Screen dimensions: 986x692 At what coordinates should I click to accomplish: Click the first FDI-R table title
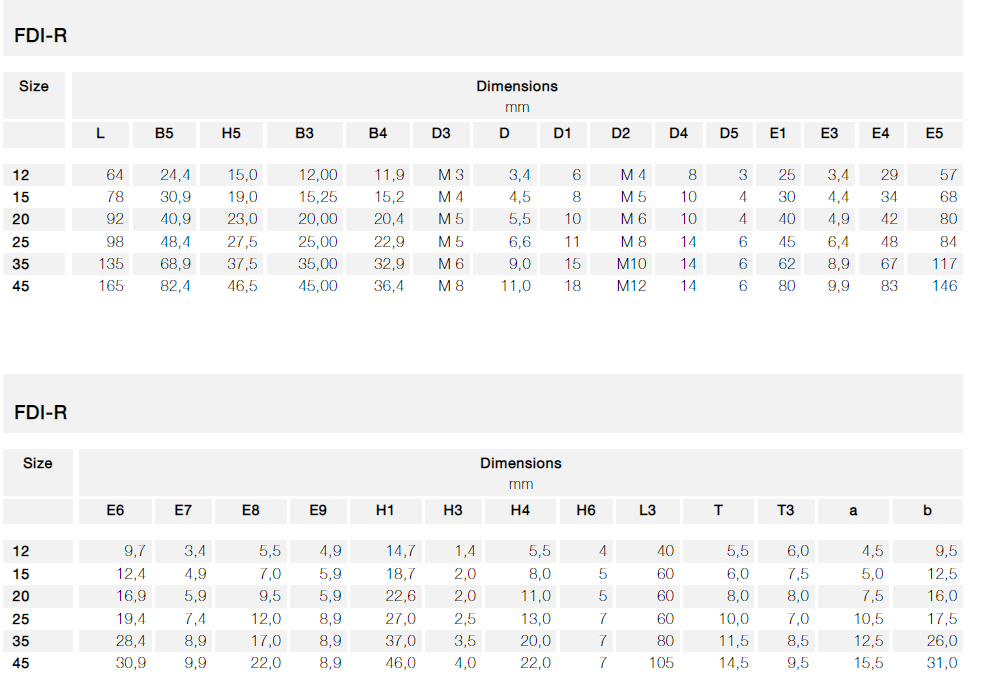click(40, 35)
